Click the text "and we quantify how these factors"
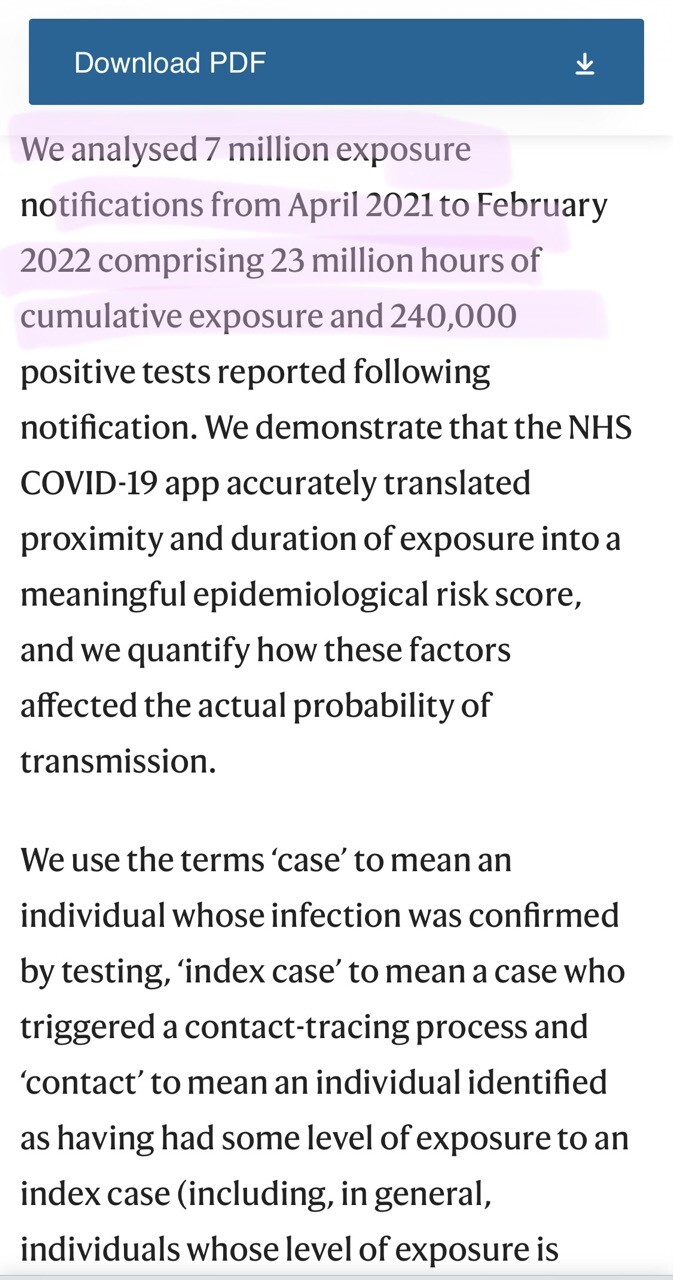This screenshot has height=1280, width=673. pos(265,650)
